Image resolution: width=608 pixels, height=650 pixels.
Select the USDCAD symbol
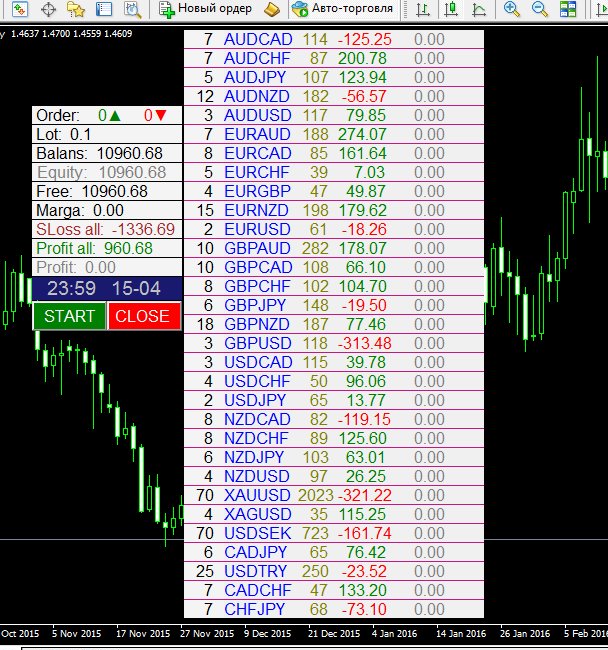[x=258, y=363]
